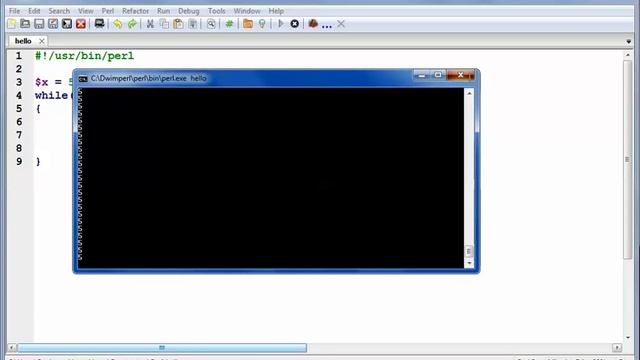Click the Save All toolbar icon
The height and width of the screenshot is (360, 640).
67,24
